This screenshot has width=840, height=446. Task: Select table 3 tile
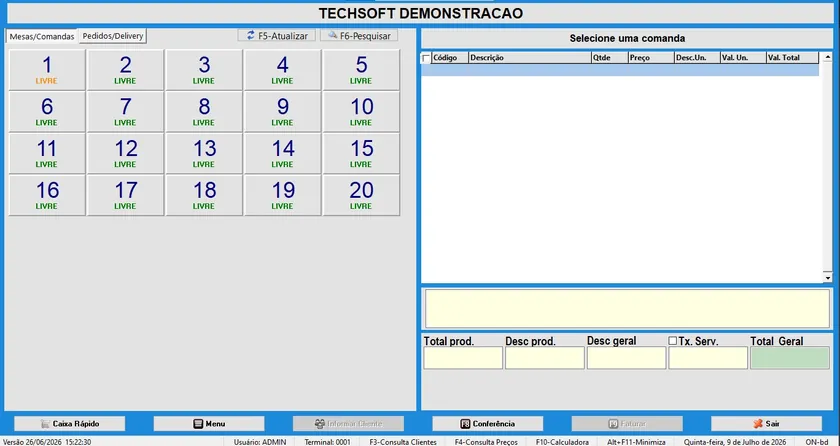(x=204, y=70)
